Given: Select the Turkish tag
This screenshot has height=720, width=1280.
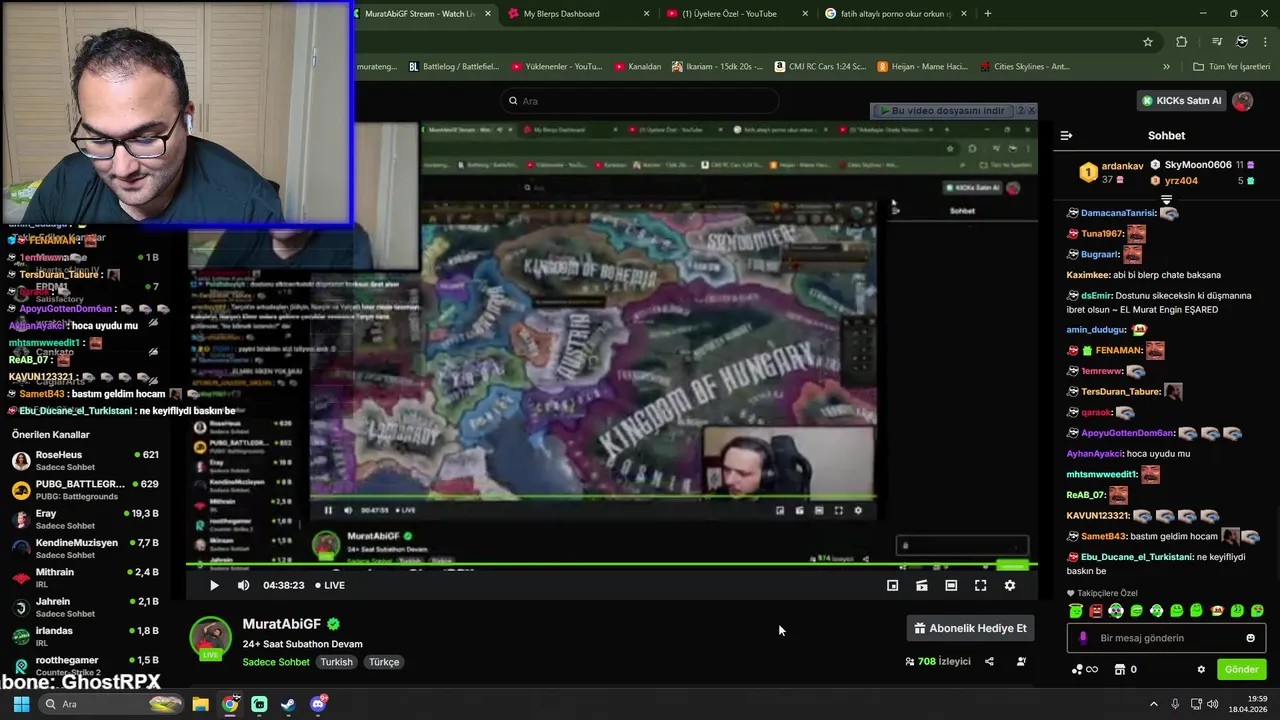Looking at the screenshot, I should coord(336,662).
